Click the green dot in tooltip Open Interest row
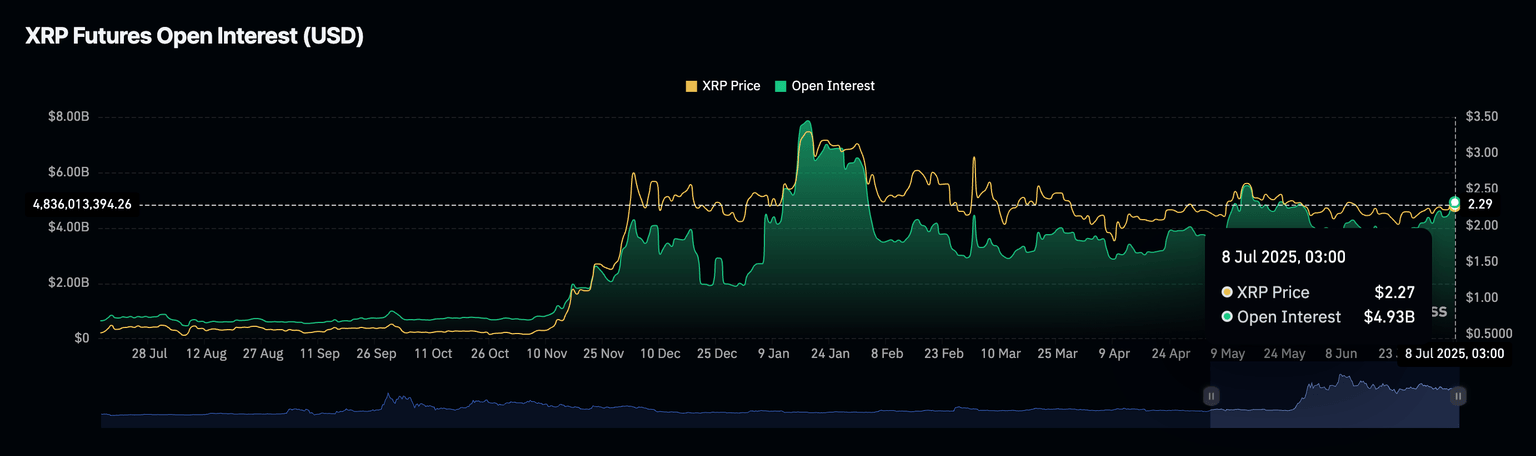1536x456 pixels. coord(1227,317)
